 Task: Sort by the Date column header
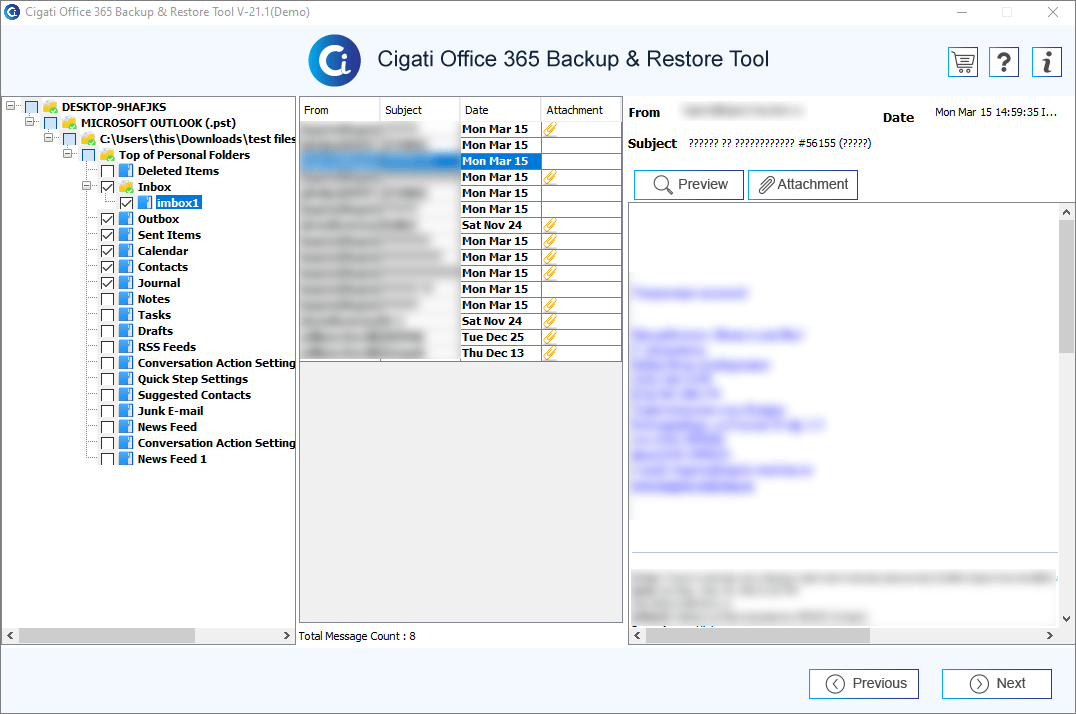pyautogui.click(x=500, y=110)
